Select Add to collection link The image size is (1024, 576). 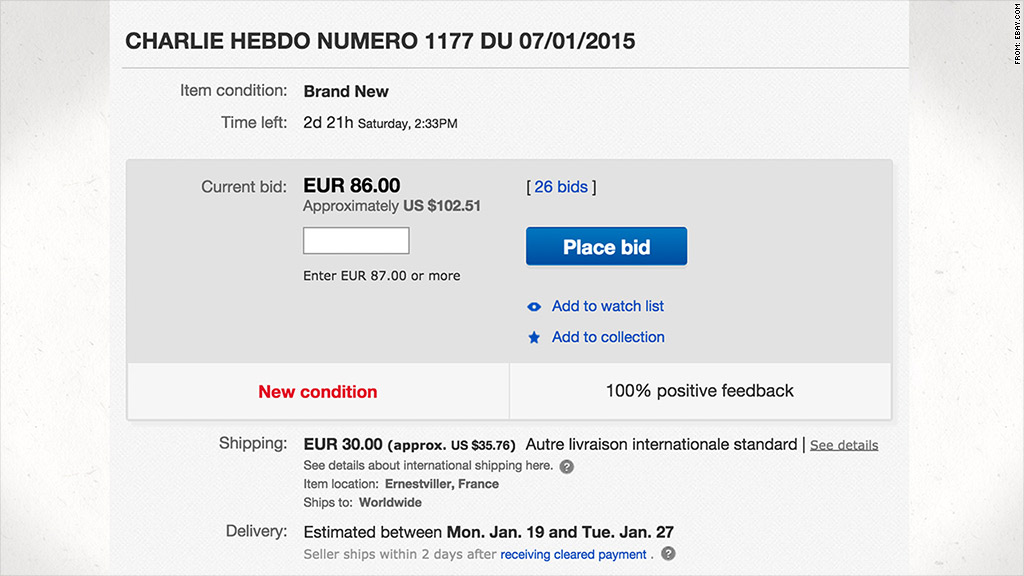point(608,337)
